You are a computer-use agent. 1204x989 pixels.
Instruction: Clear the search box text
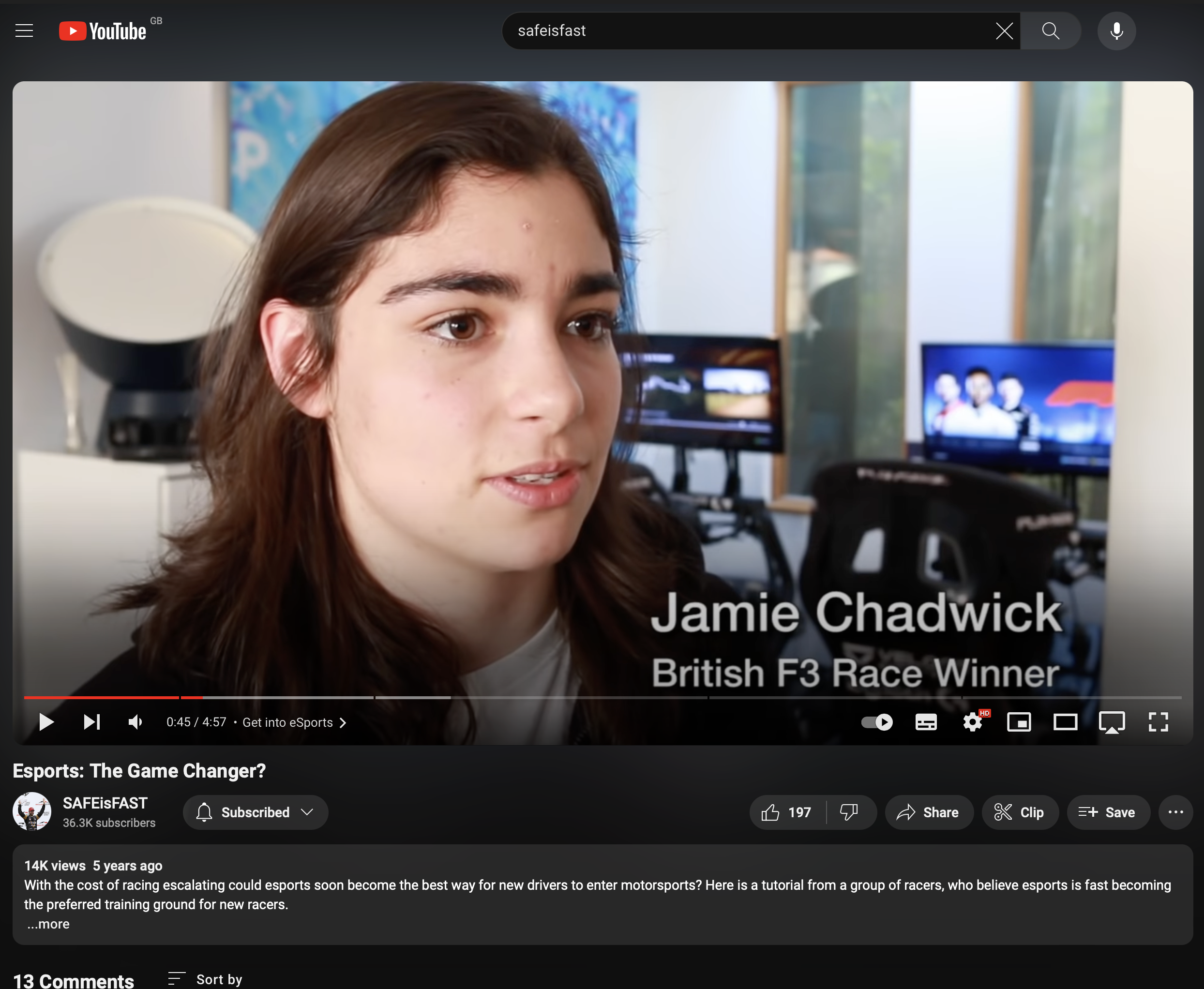(1004, 31)
